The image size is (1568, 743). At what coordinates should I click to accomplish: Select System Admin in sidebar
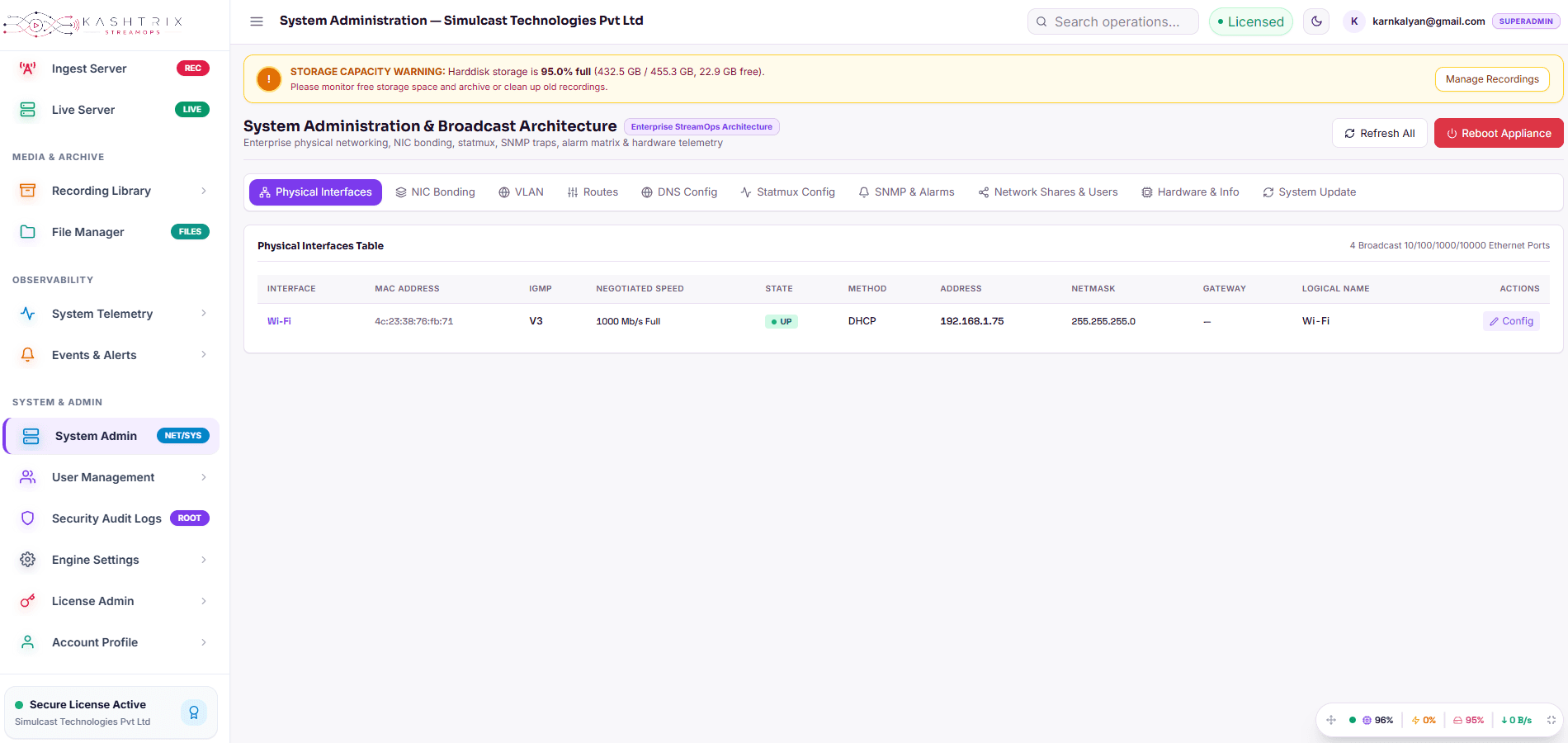[x=111, y=436]
